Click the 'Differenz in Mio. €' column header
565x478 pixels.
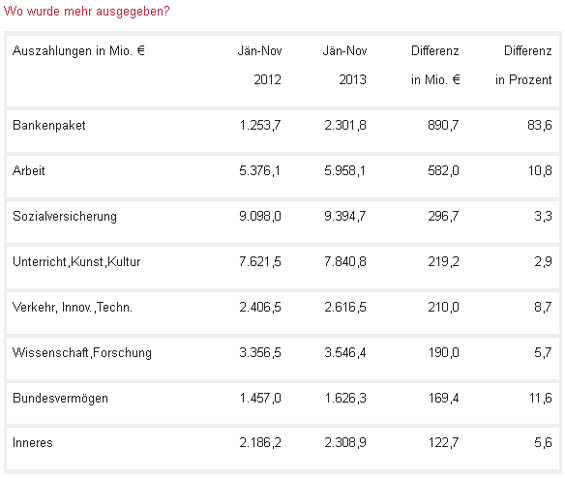[x=435, y=65]
